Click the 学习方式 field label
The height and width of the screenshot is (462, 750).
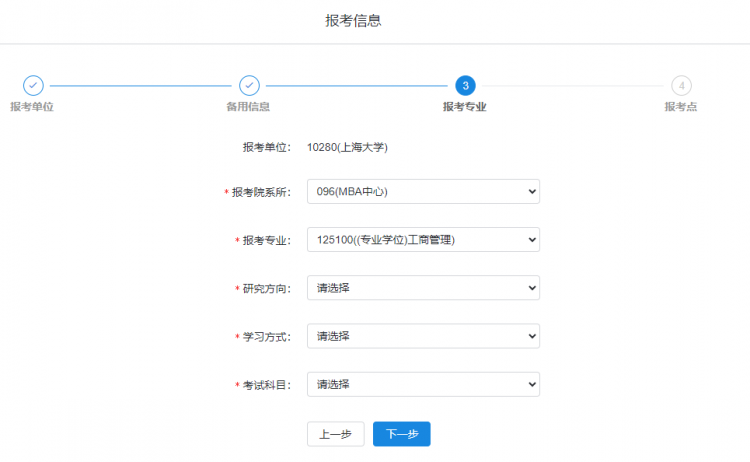click(x=266, y=337)
